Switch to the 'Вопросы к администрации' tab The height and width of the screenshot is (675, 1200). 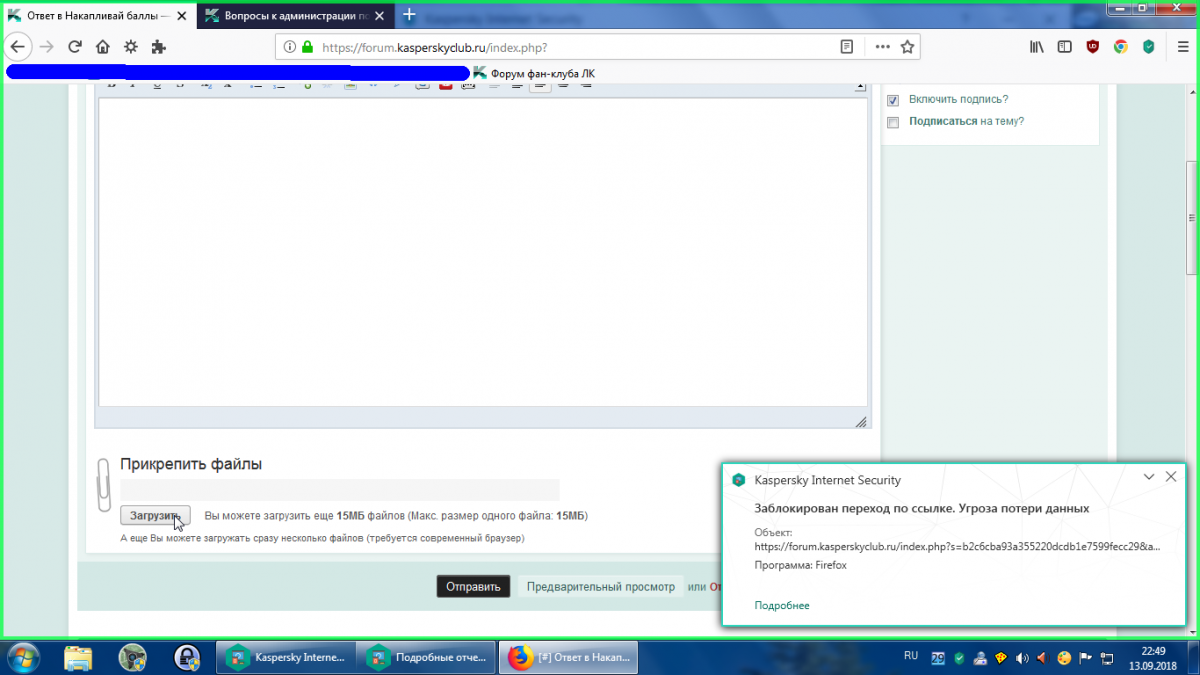point(290,15)
